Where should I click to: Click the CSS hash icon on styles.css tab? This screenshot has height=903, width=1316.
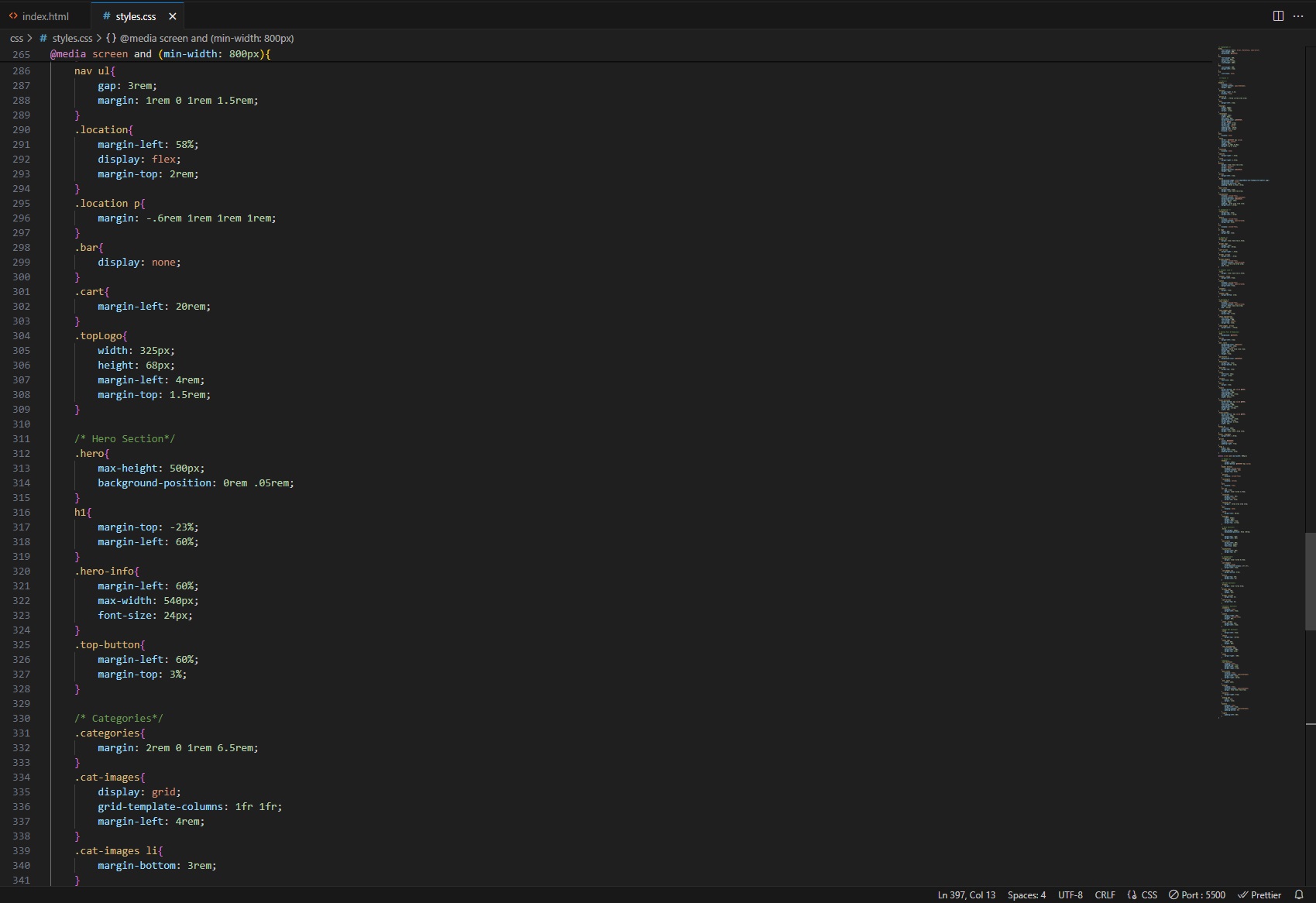(x=106, y=16)
